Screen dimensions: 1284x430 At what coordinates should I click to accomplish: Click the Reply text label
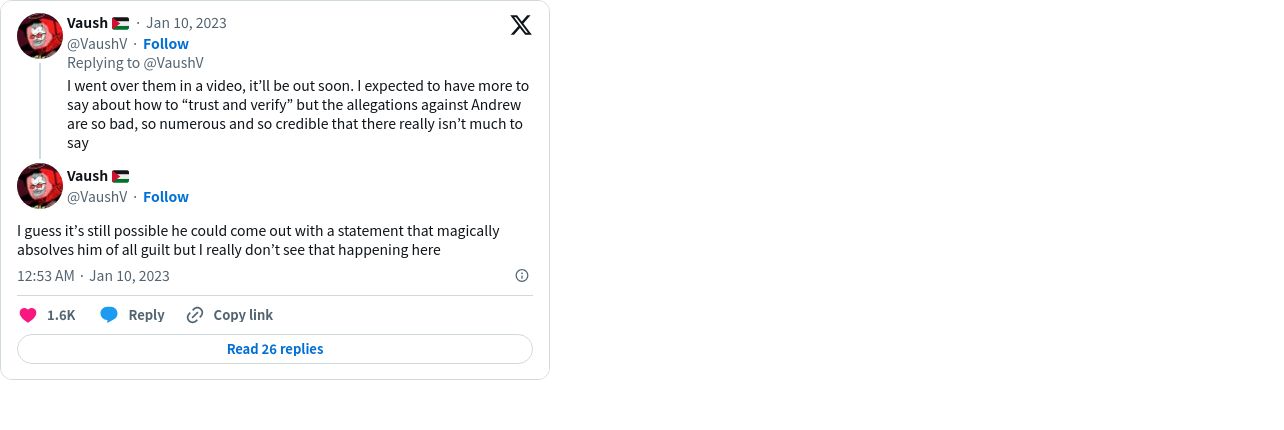pos(146,315)
